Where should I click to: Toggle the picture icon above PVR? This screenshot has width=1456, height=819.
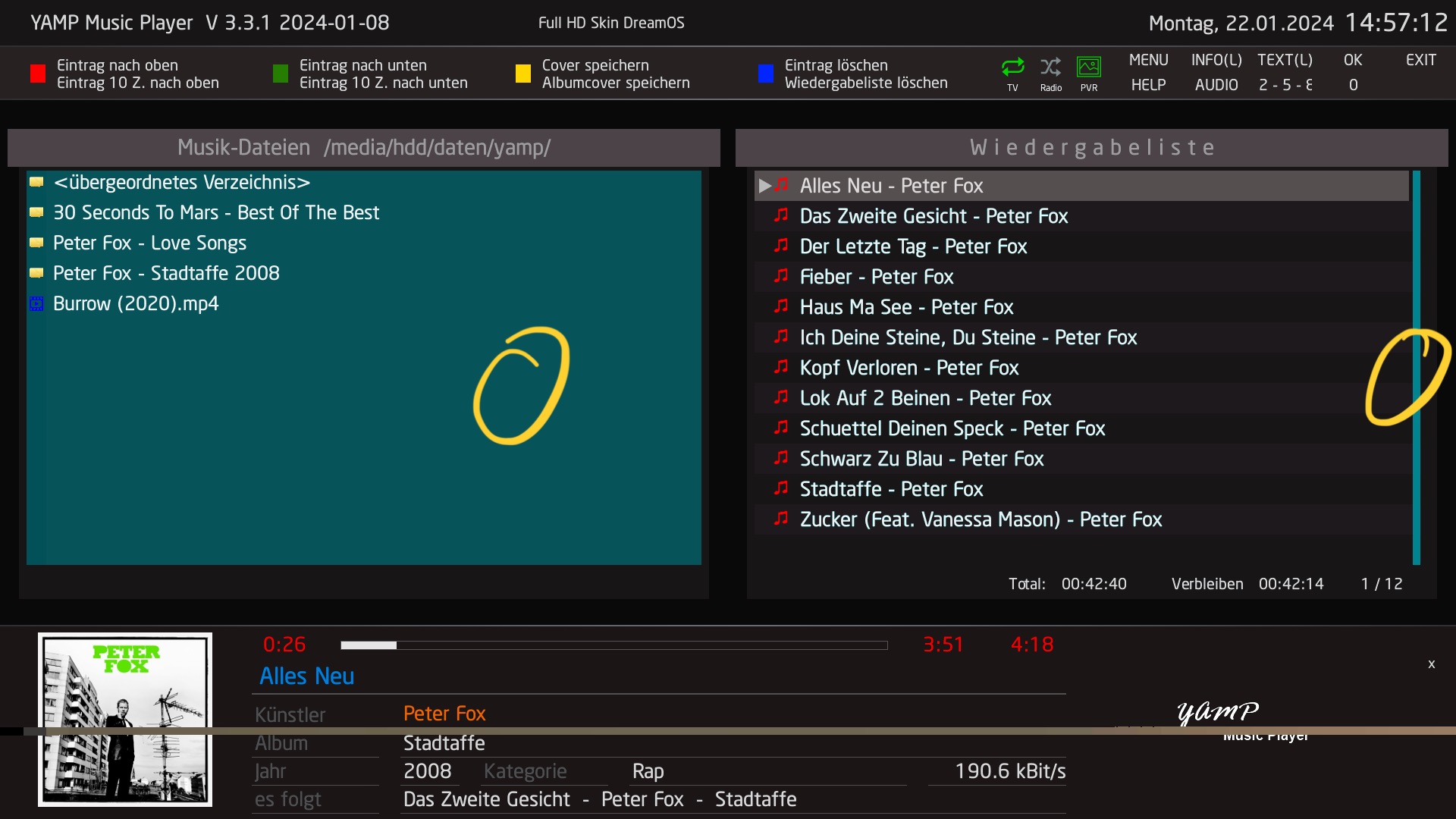[1089, 67]
